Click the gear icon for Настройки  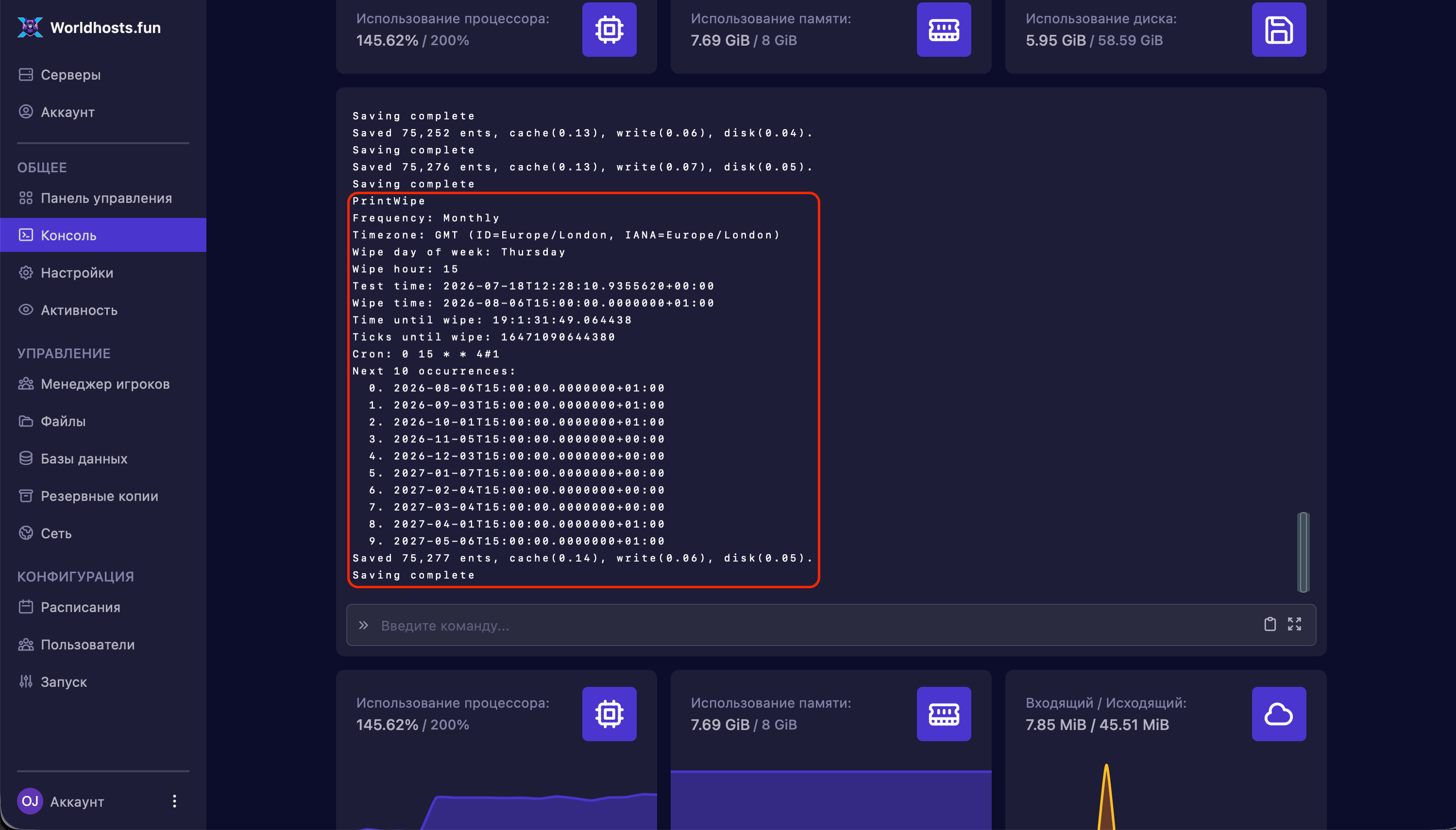click(26, 272)
